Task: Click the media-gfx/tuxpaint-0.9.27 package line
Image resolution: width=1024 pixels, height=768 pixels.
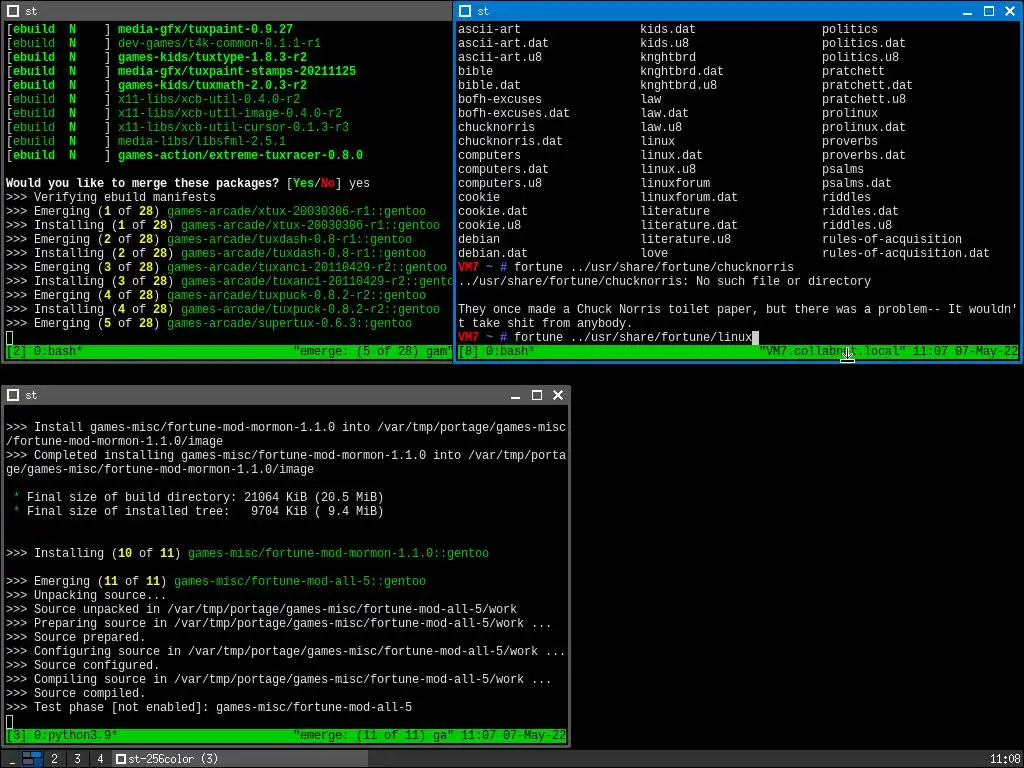Action: coord(205,29)
